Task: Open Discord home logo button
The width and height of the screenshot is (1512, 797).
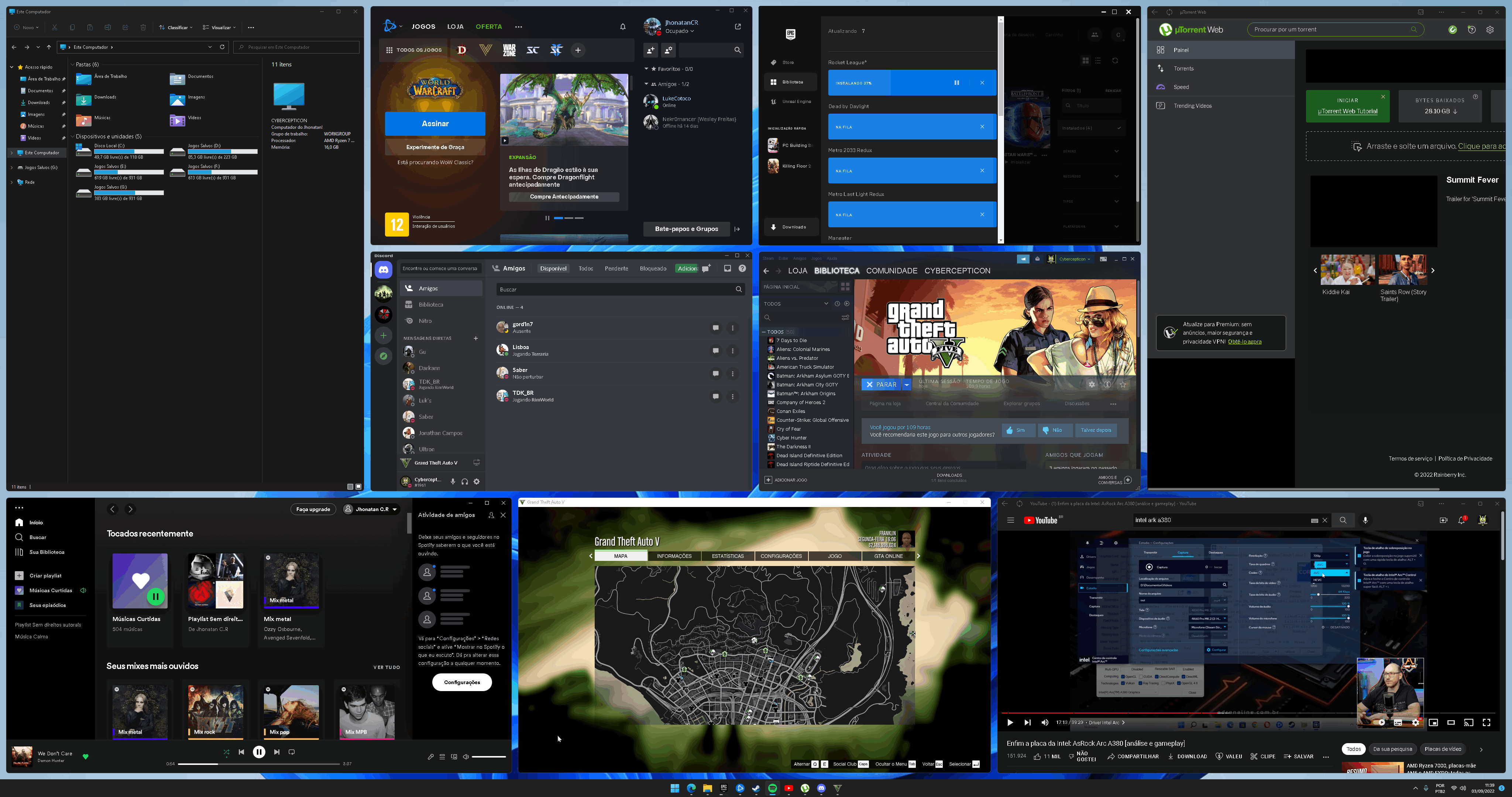Action: point(383,270)
